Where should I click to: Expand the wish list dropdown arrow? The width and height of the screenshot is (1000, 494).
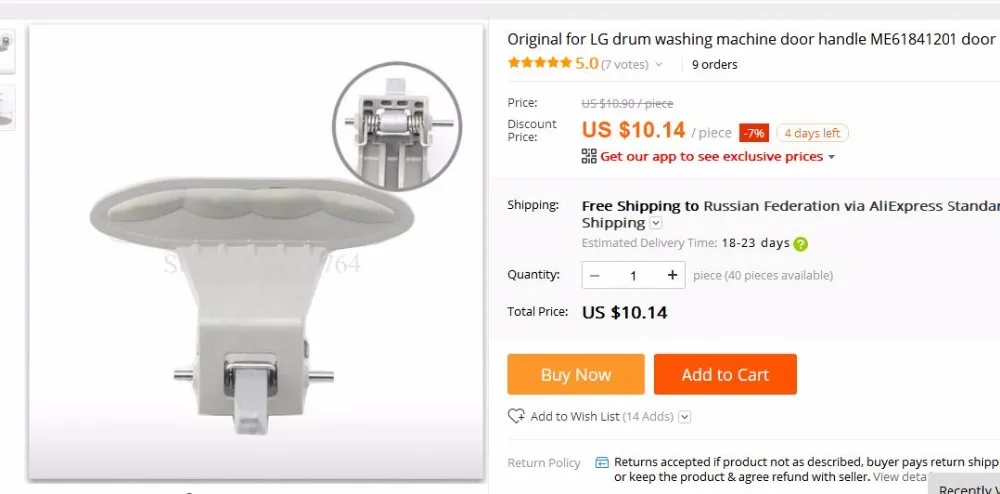(685, 417)
